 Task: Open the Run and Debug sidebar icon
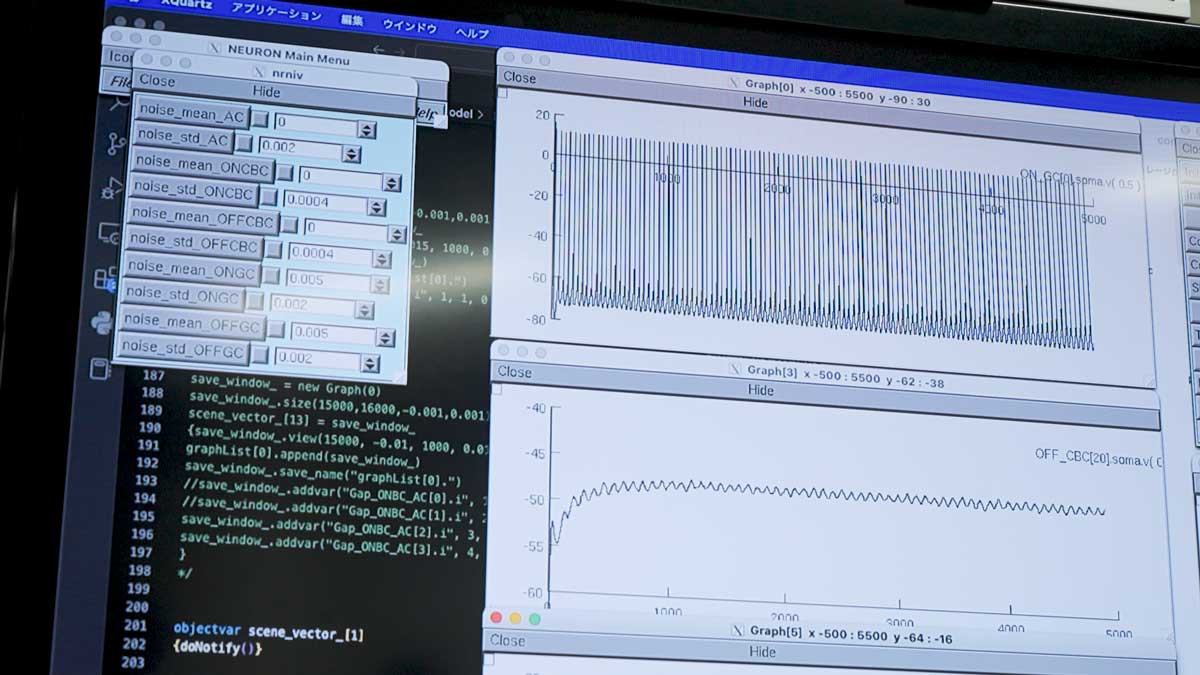(112, 187)
